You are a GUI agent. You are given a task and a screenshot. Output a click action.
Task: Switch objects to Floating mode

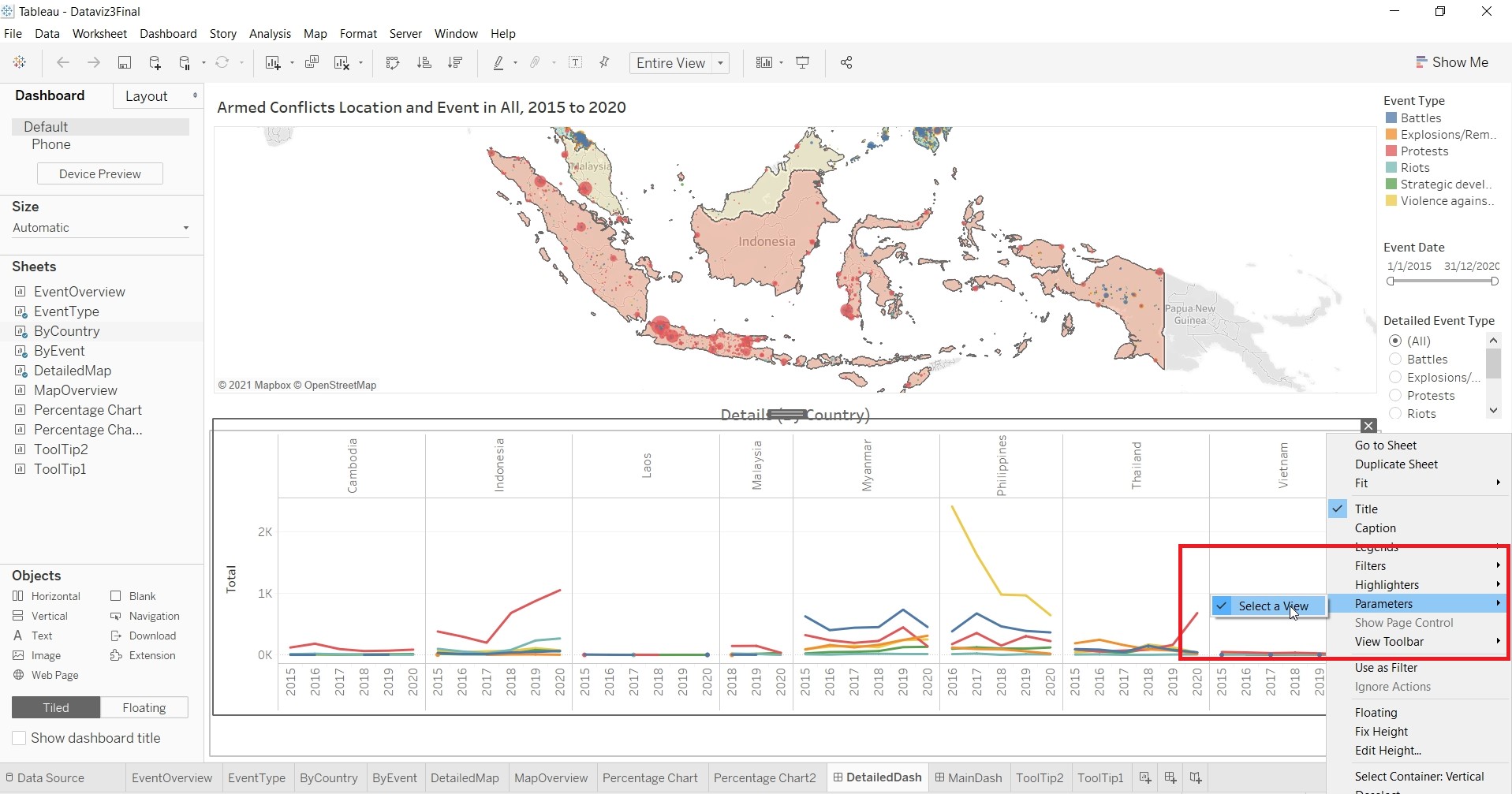144,708
